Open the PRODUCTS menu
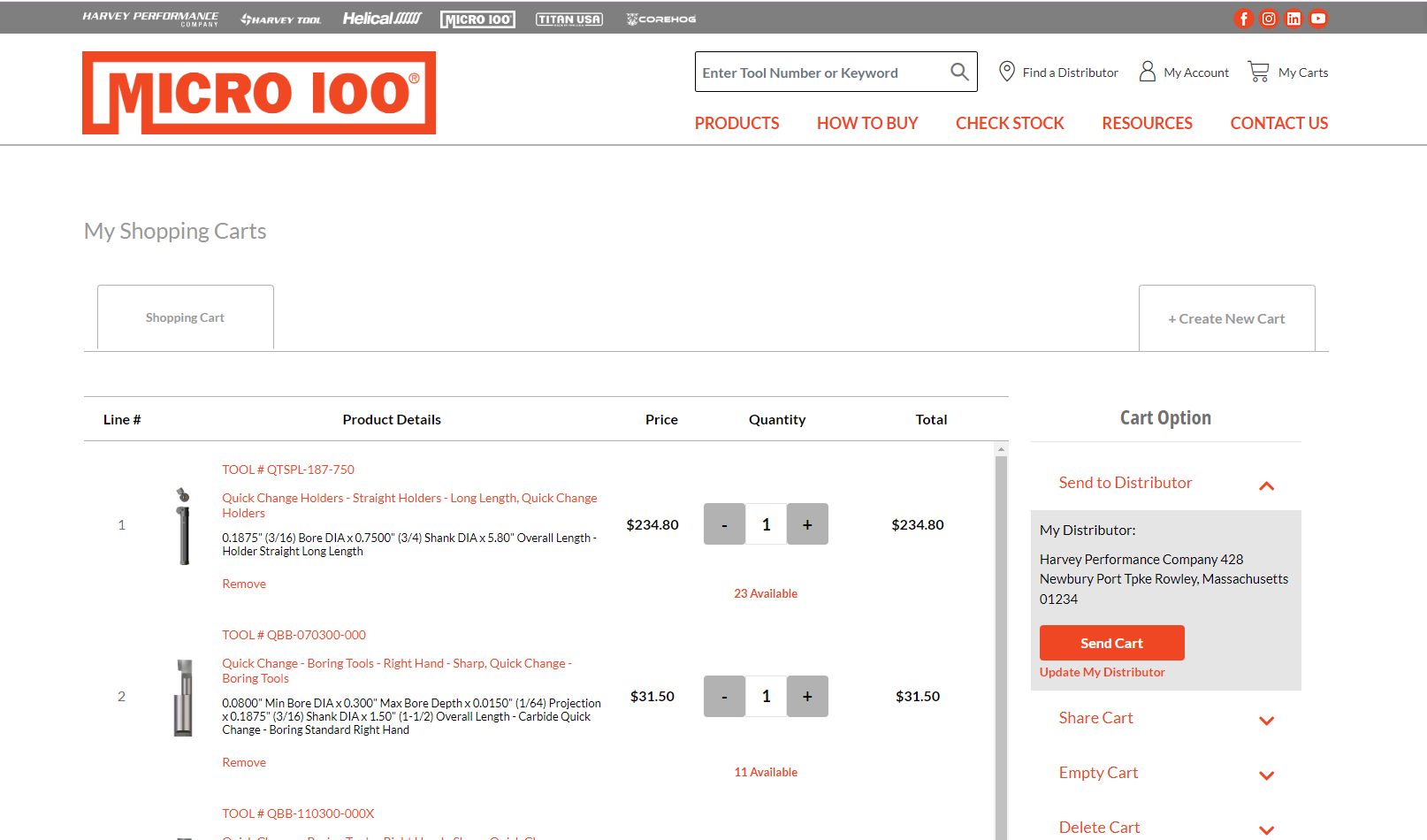 coord(736,123)
